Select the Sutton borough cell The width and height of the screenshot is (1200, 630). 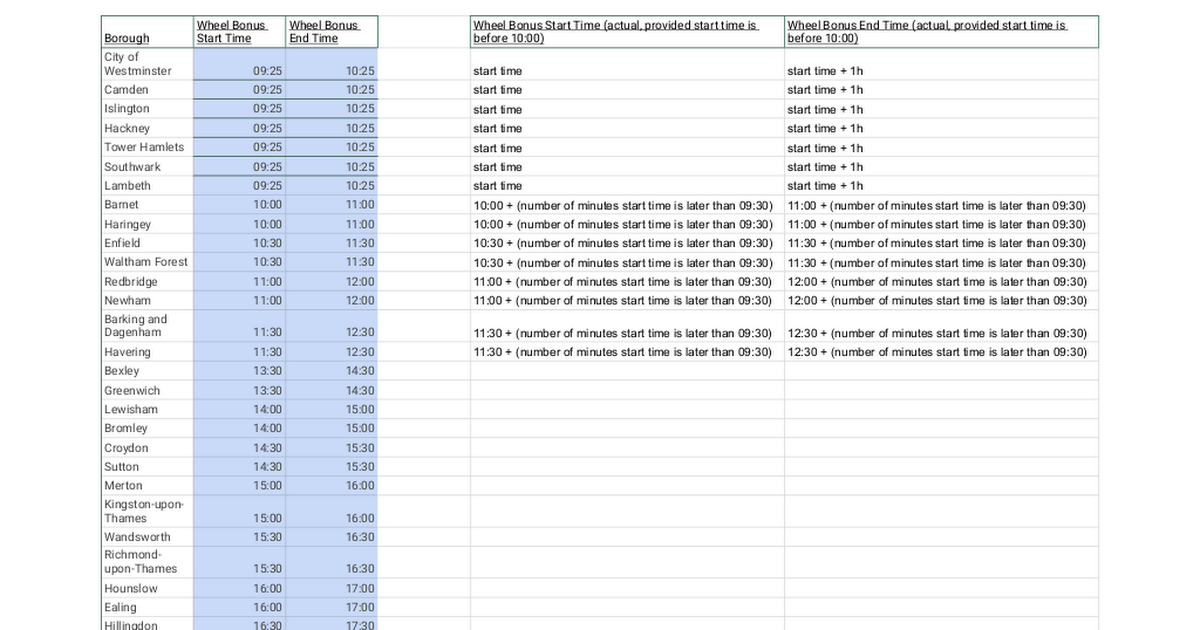146,467
